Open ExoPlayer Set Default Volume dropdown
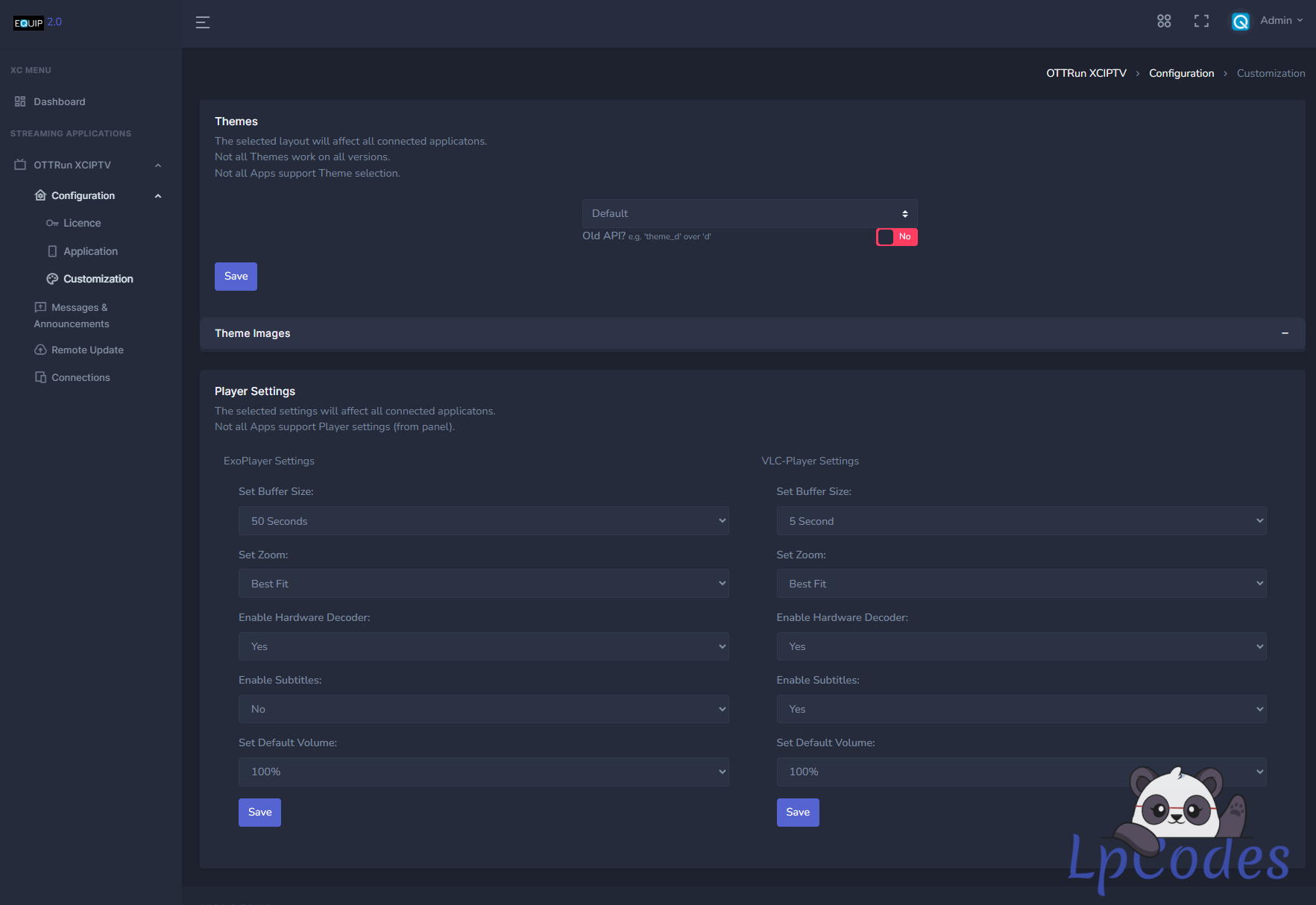 click(483, 772)
